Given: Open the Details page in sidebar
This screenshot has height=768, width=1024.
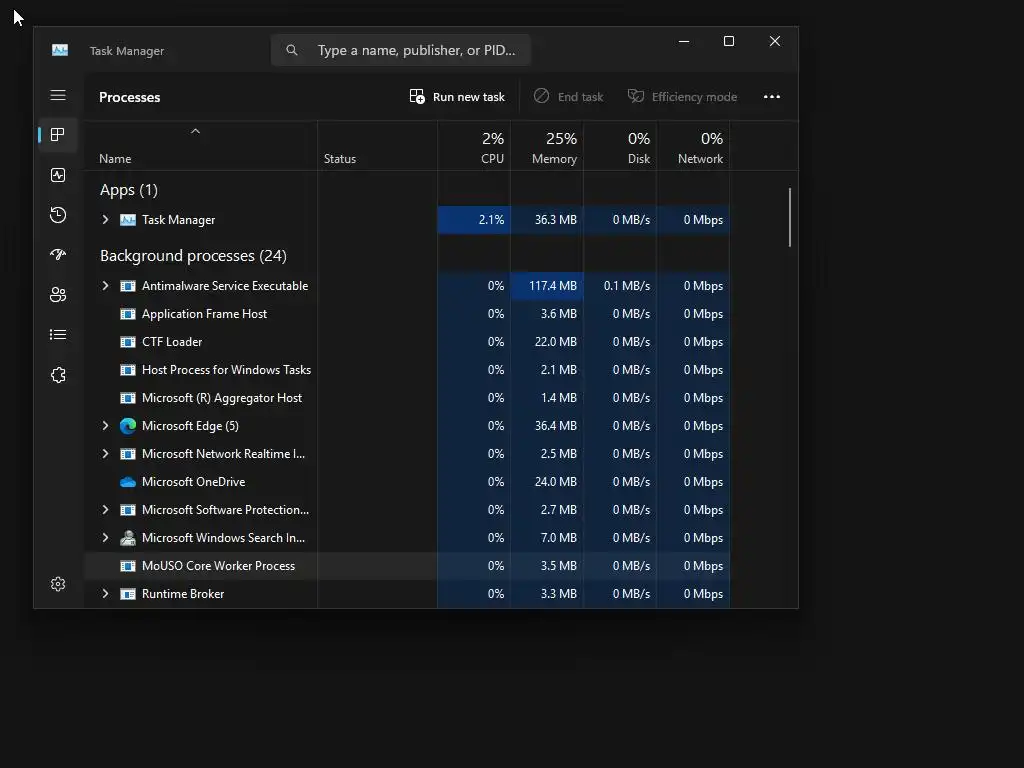Looking at the screenshot, I should coord(57,334).
